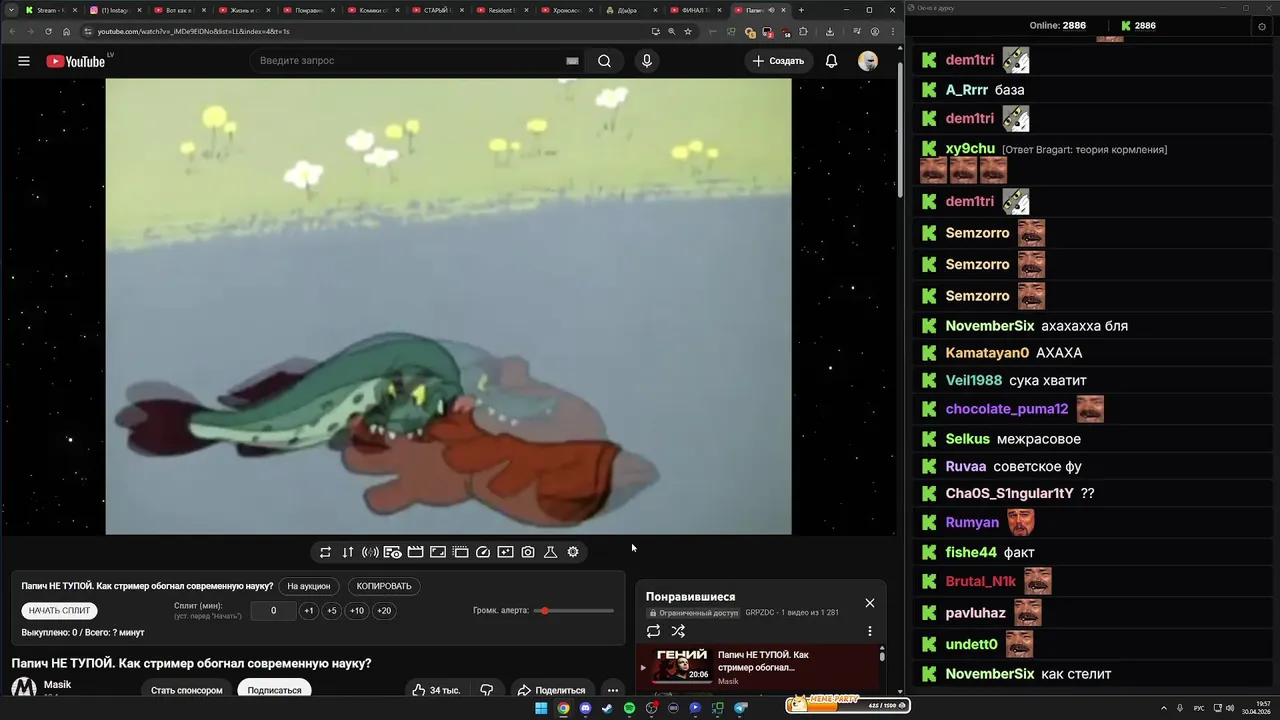Toggle playlist shuffle in the Понравившиеся panel
The width and height of the screenshot is (1280, 720).
pos(678,631)
